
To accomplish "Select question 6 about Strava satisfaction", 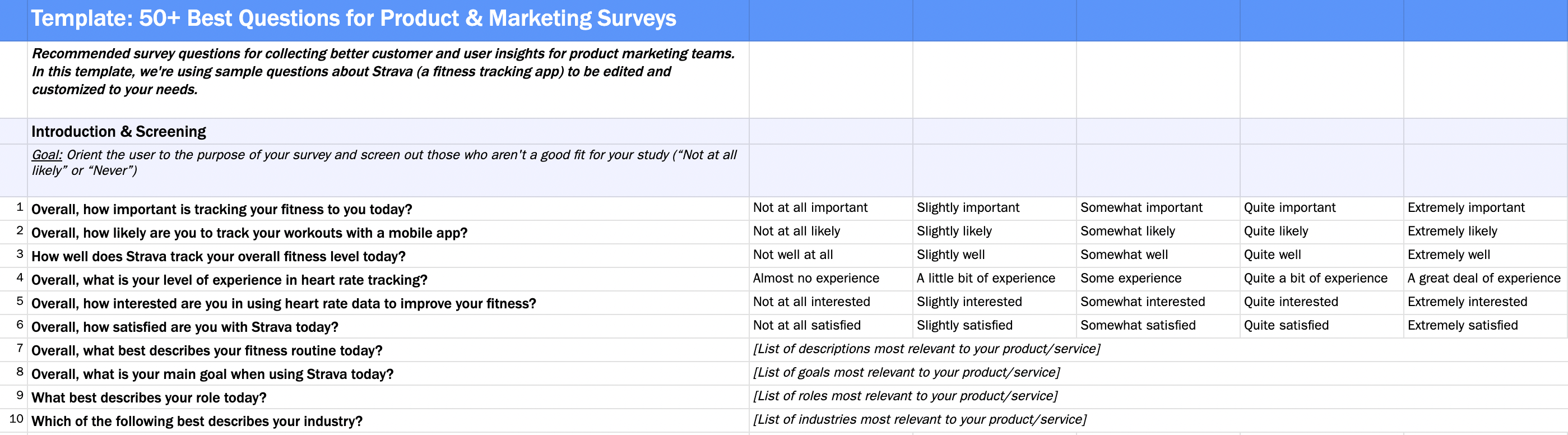I will [184, 327].
